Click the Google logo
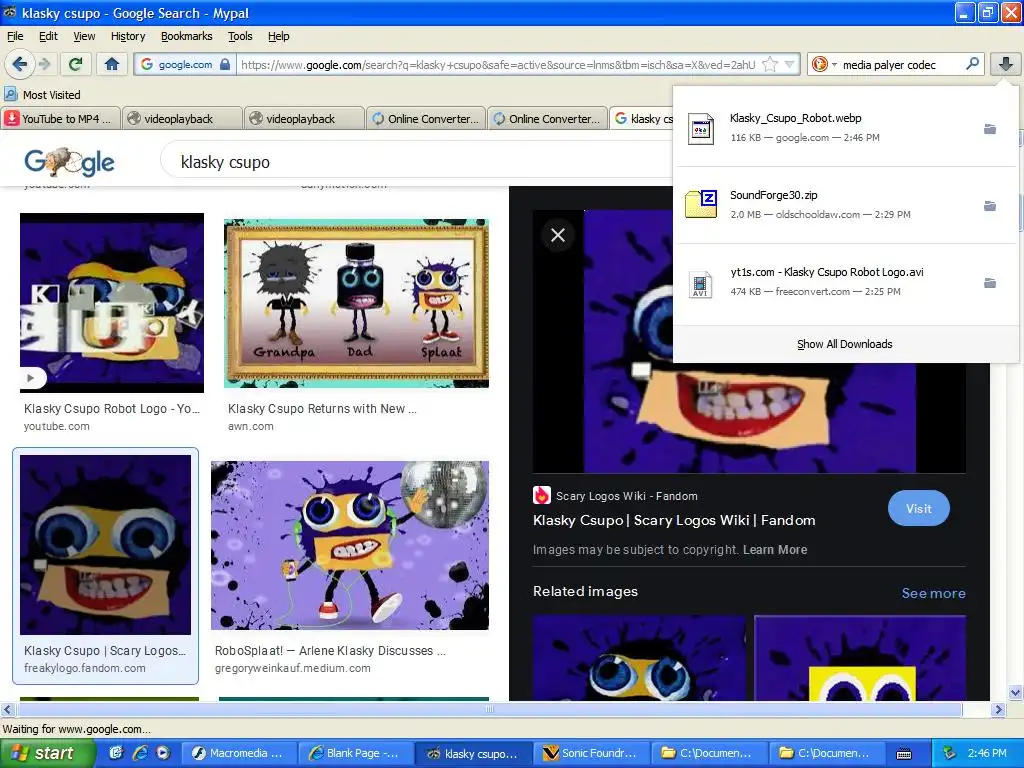Viewport: 1024px width, 768px height. pos(69,162)
